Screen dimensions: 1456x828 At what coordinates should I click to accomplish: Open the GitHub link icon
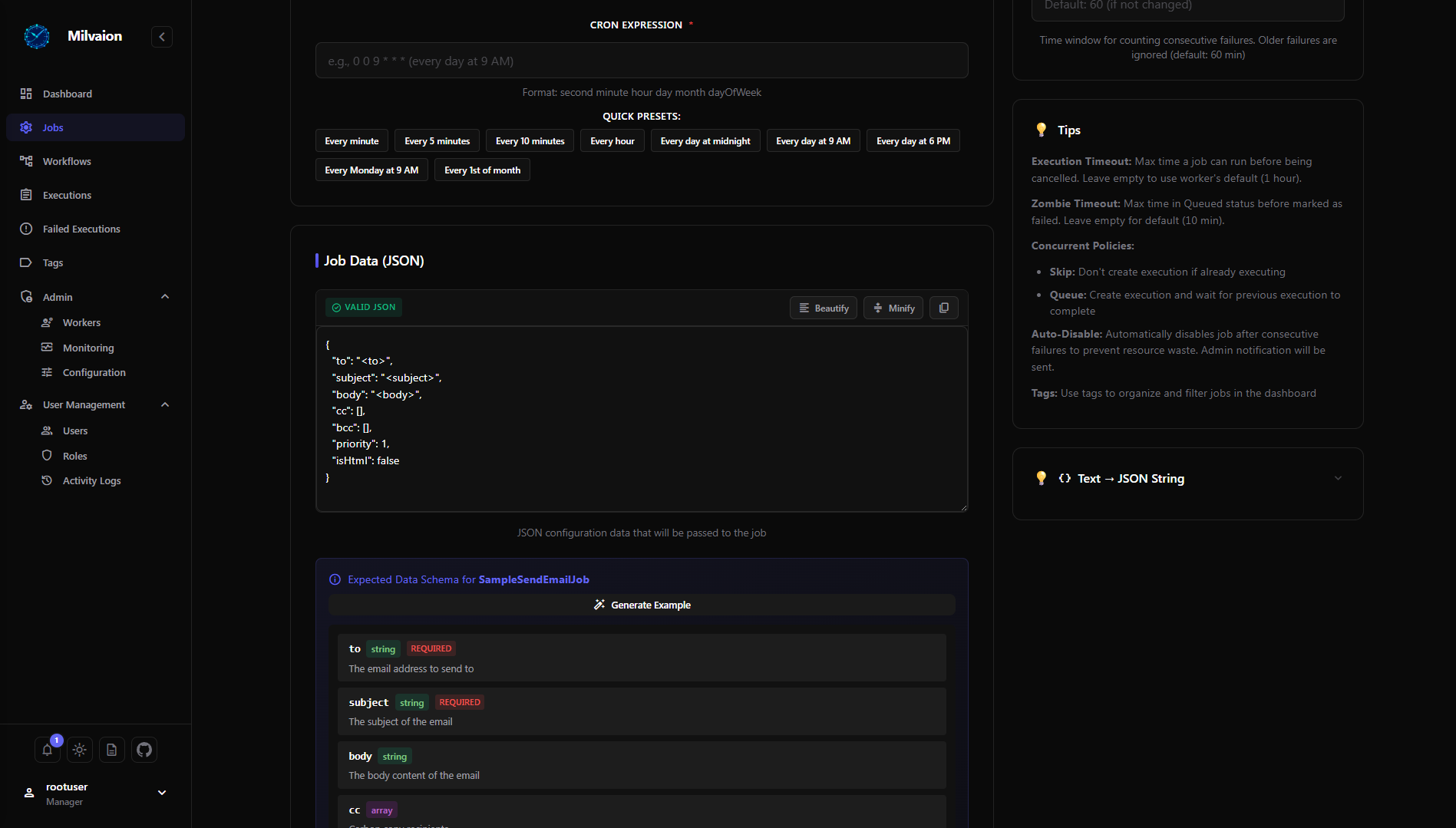(144, 750)
